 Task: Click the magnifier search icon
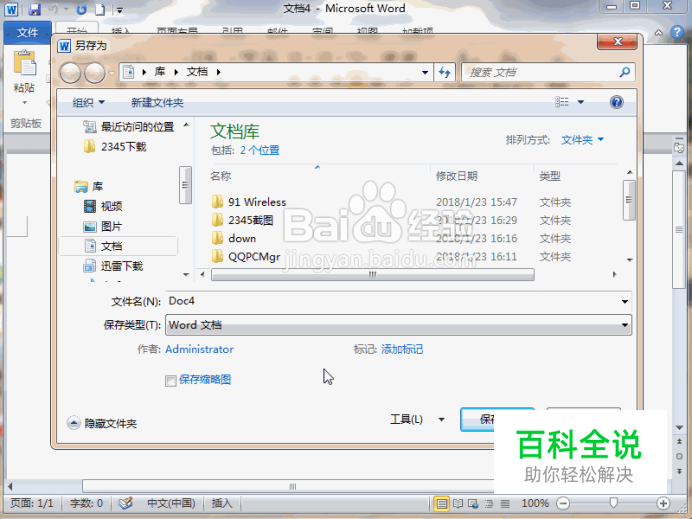click(625, 72)
